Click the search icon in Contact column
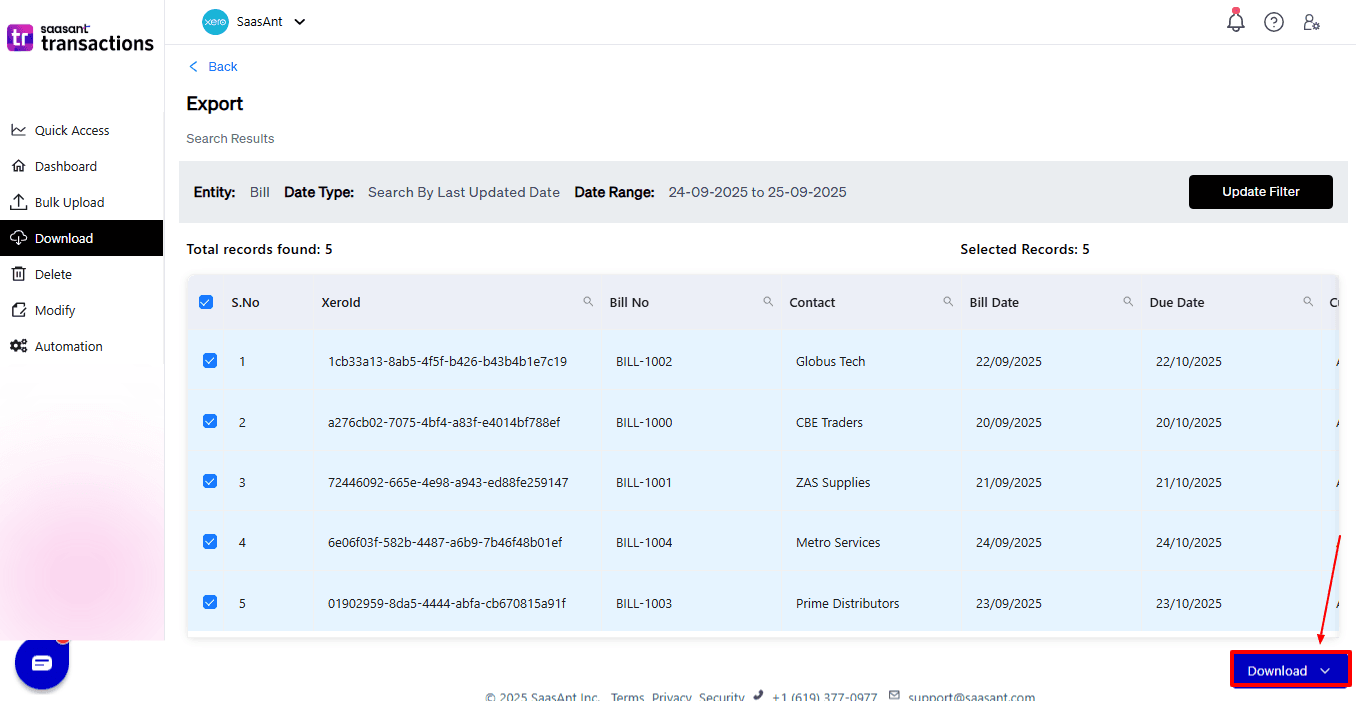Screen dimensions: 1356x701 pos(948,302)
